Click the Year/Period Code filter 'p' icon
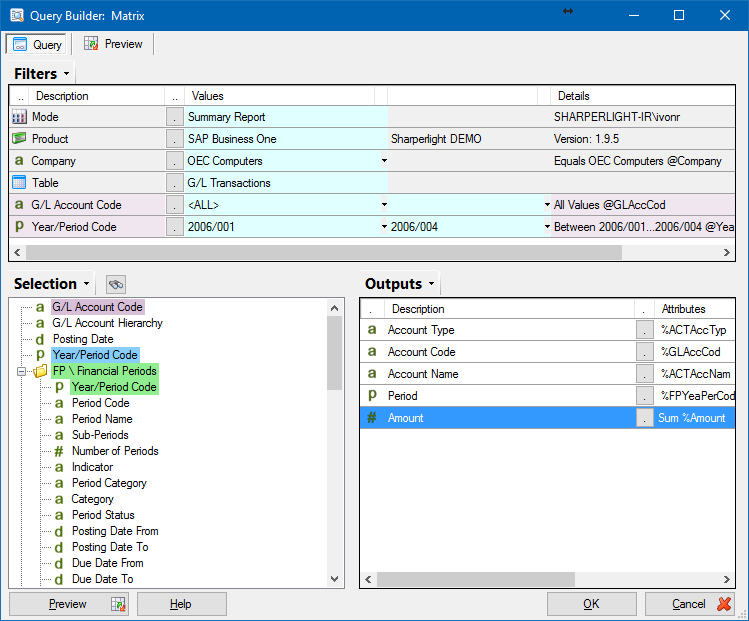 pos(19,226)
